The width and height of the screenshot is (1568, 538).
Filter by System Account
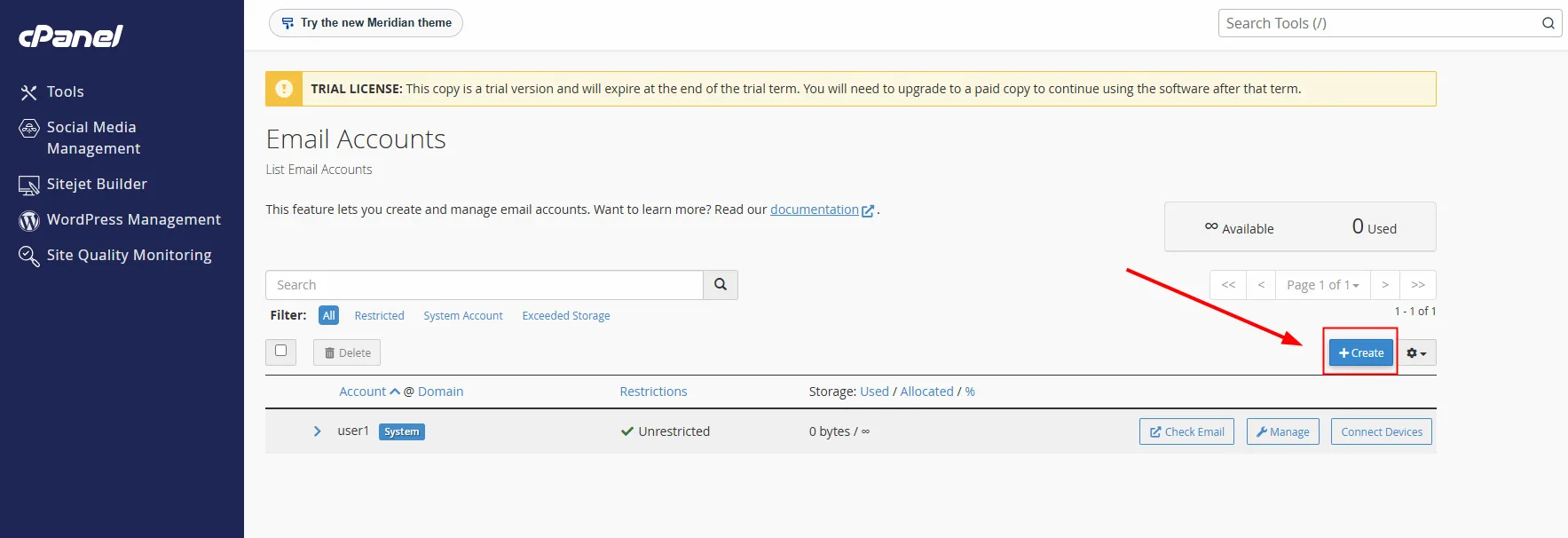pyautogui.click(x=463, y=315)
